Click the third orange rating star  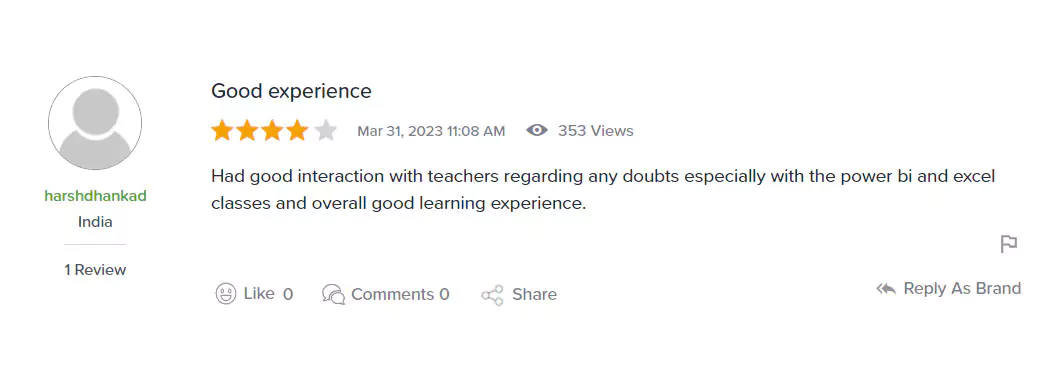coord(272,130)
